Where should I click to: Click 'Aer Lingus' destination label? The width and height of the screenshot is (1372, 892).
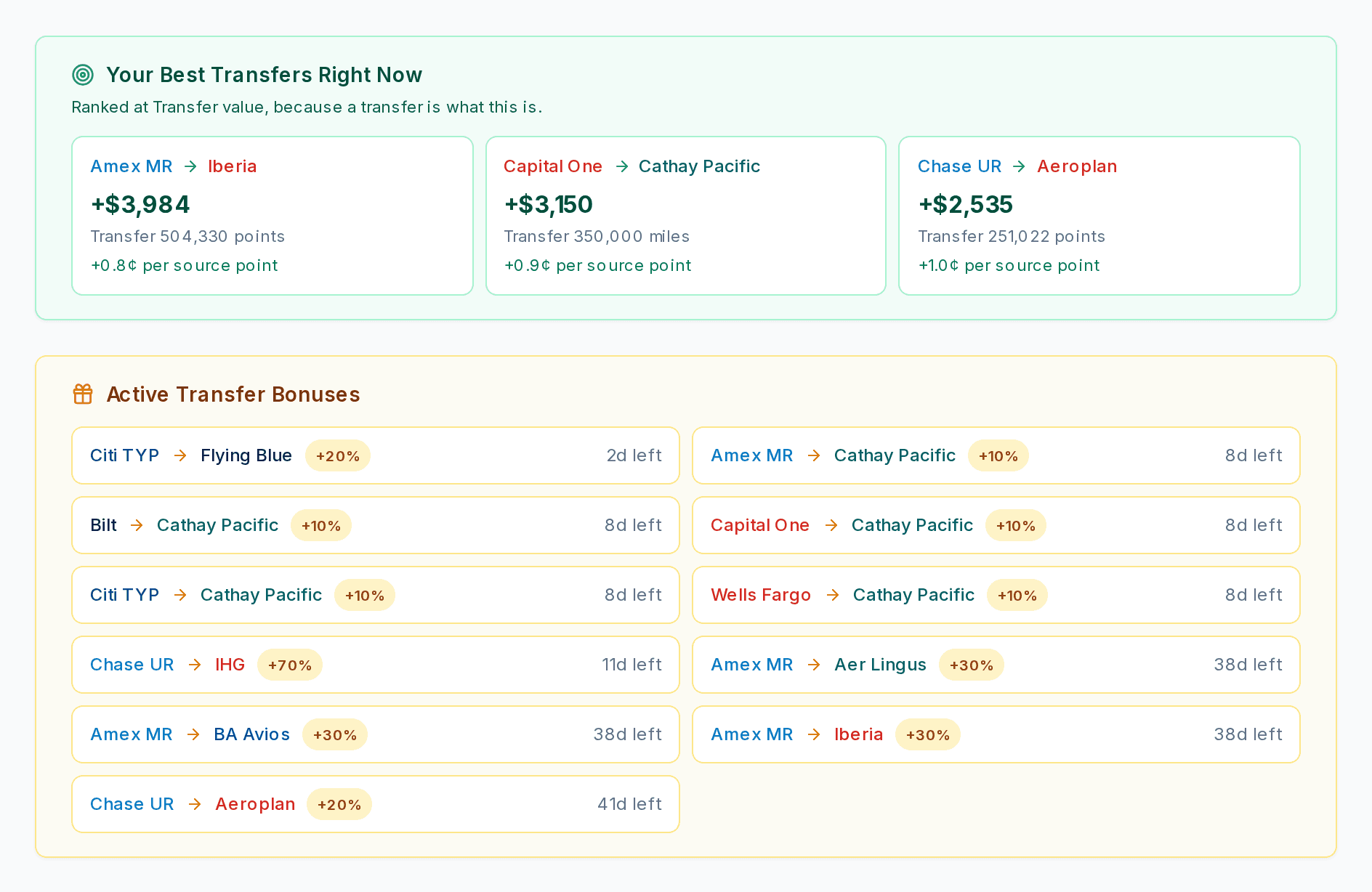[x=880, y=665]
